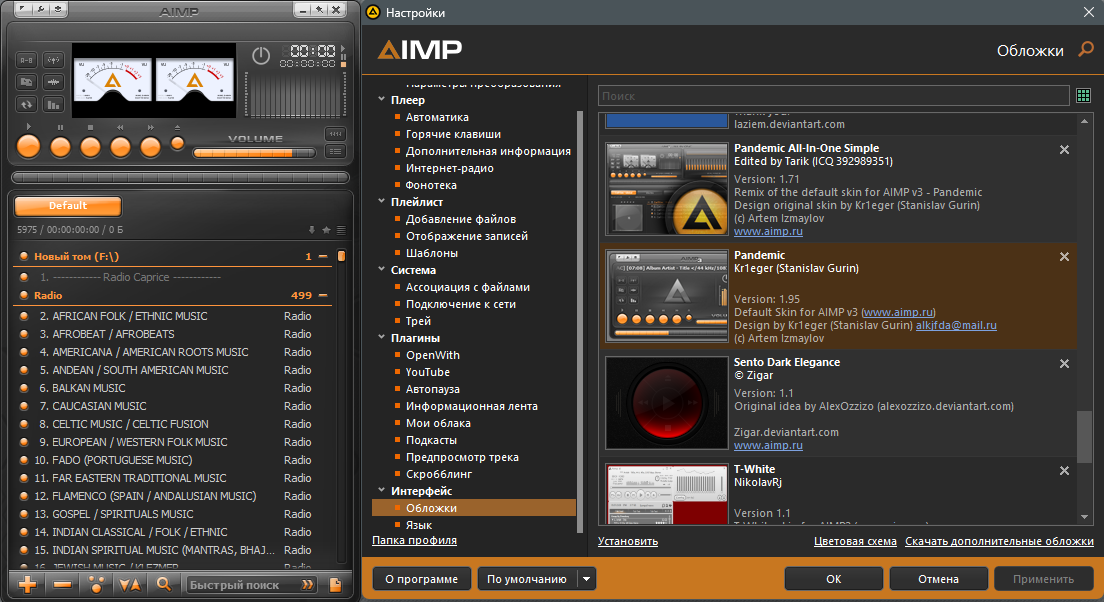Image resolution: width=1104 pixels, height=602 pixels.
Task: Click the add files plus icon
Action: click(x=27, y=584)
